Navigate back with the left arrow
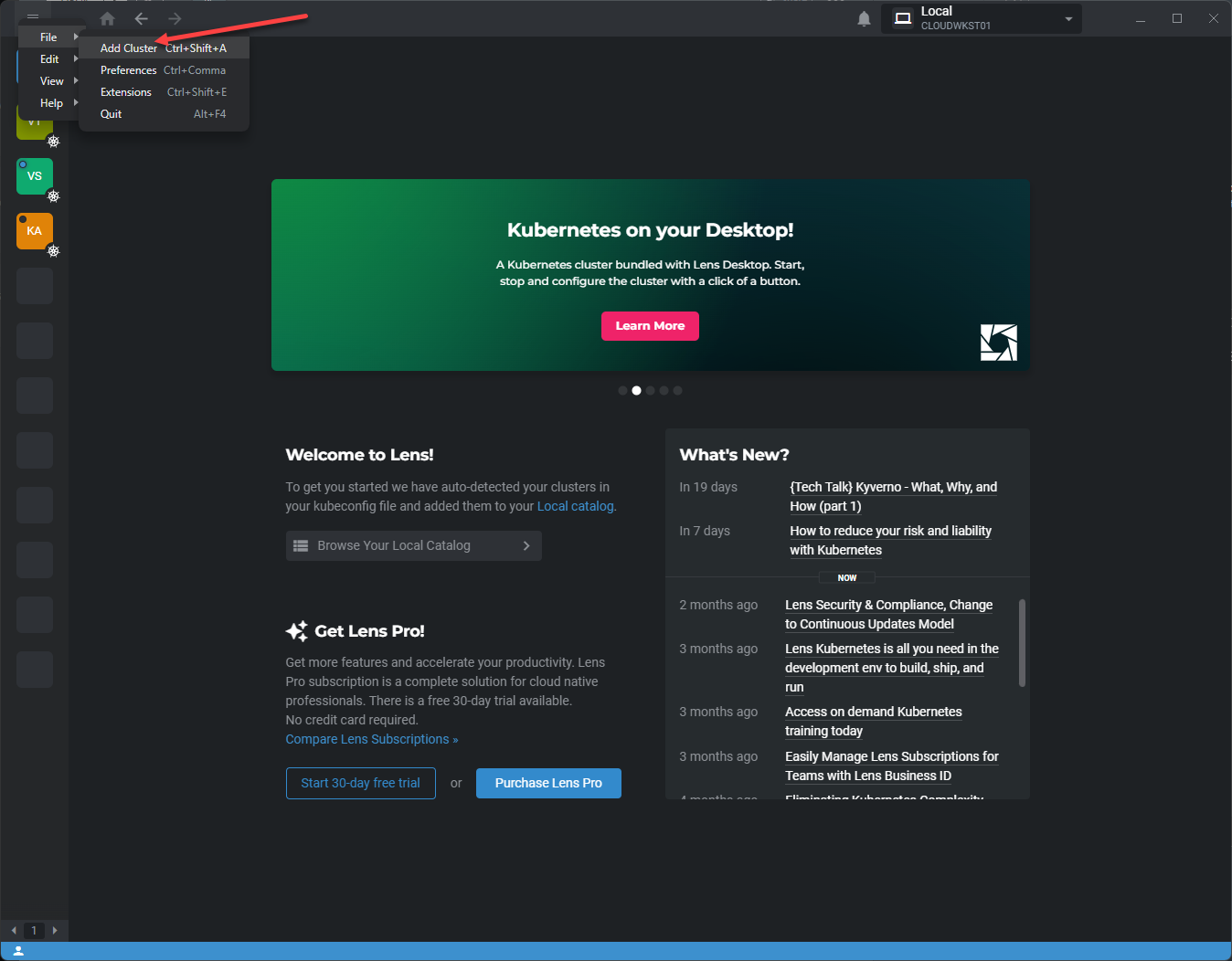Viewport: 1232px width, 961px height. 141,18
